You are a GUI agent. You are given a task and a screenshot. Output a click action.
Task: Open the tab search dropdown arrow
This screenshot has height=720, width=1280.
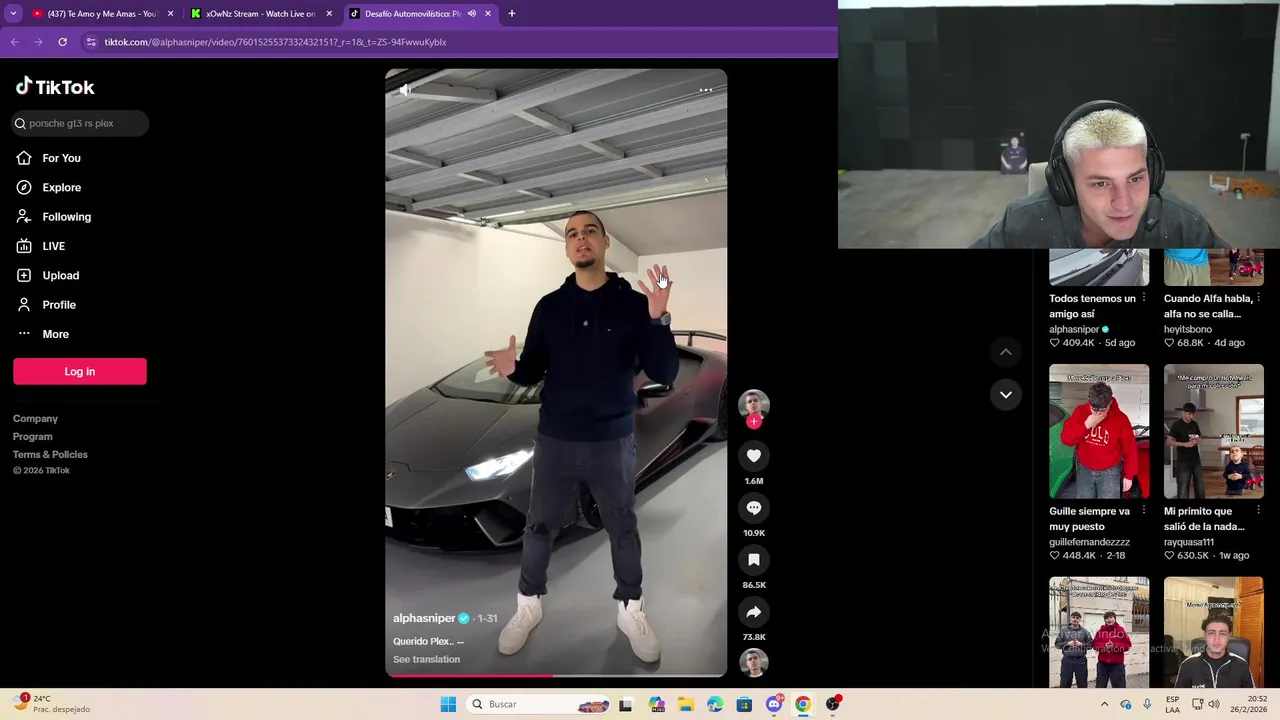point(13,14)
